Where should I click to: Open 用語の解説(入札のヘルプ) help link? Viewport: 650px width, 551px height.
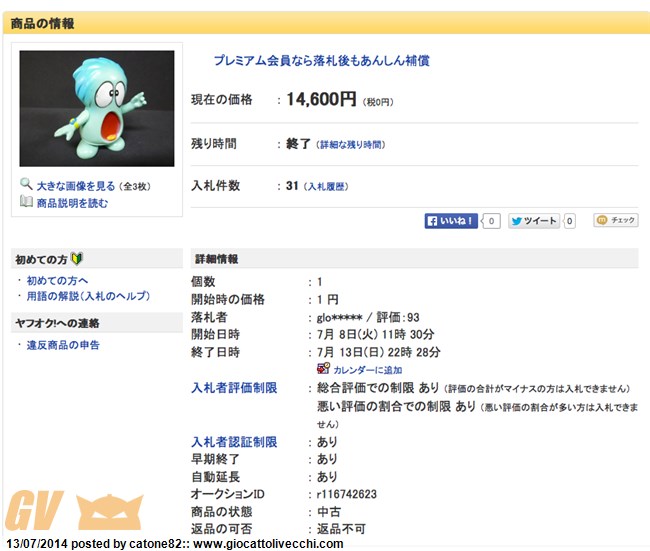tap(88, 296)
